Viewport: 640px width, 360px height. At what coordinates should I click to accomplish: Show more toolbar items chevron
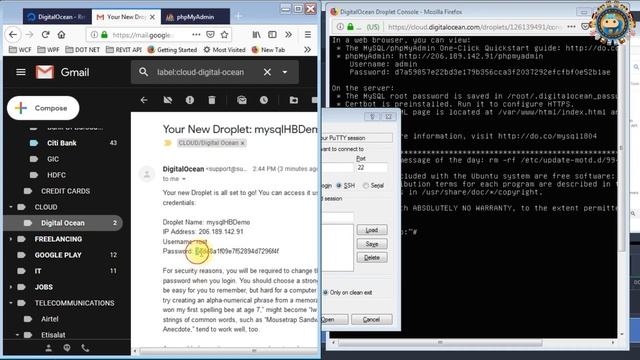tap(289, 35)
